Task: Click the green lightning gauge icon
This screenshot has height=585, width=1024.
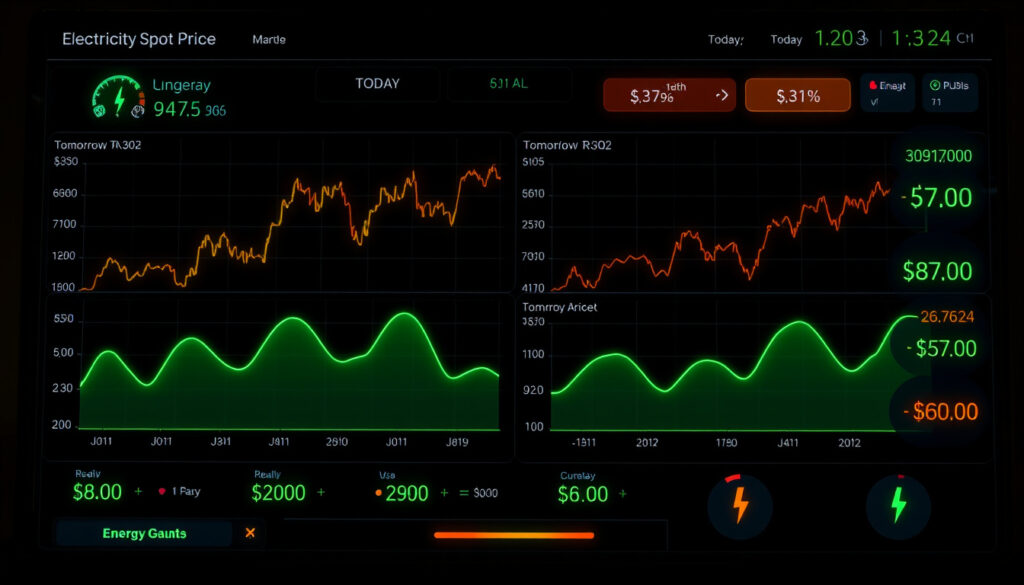Action: [118, 98]
